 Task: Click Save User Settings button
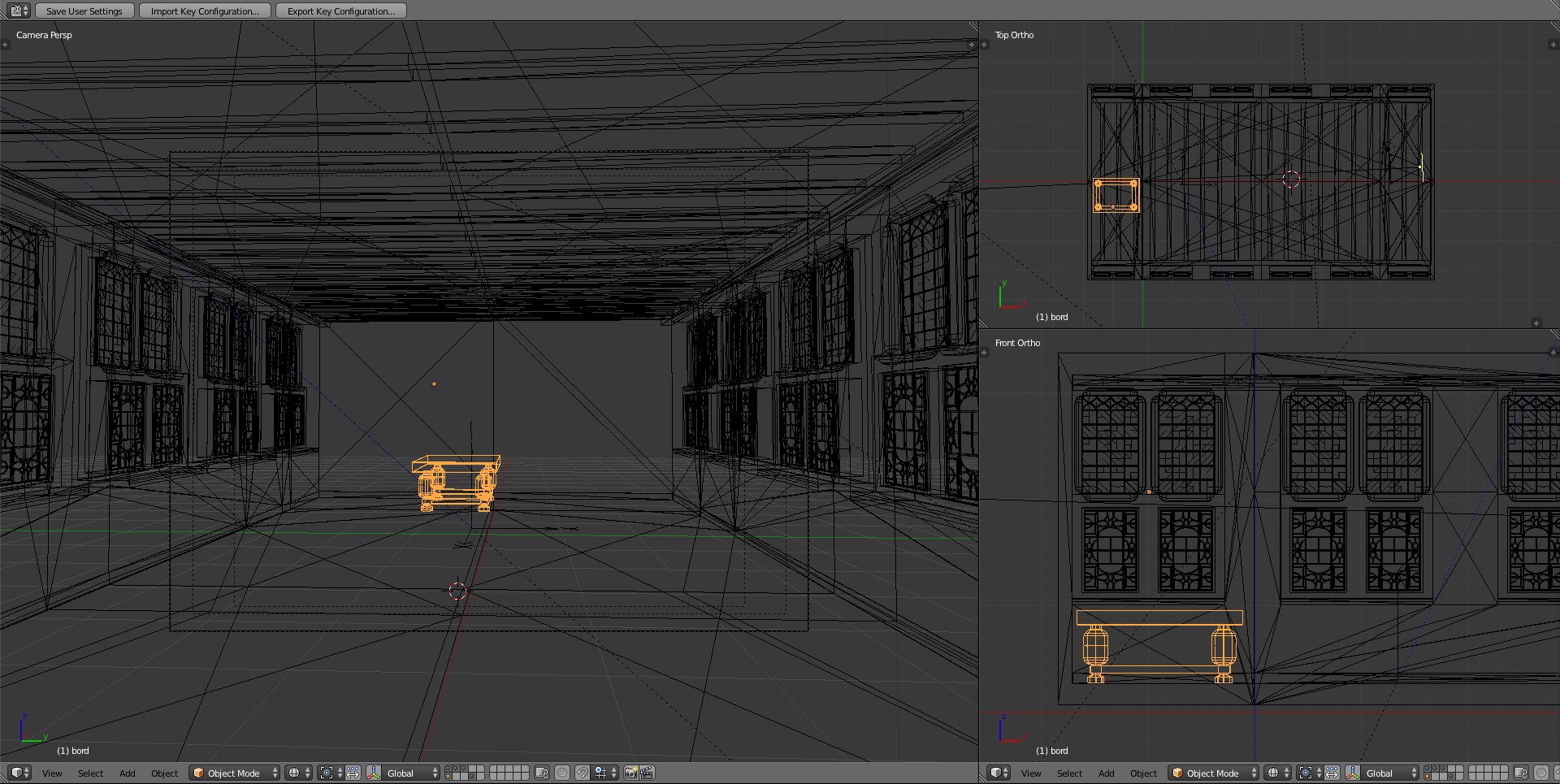coord(84,11)
